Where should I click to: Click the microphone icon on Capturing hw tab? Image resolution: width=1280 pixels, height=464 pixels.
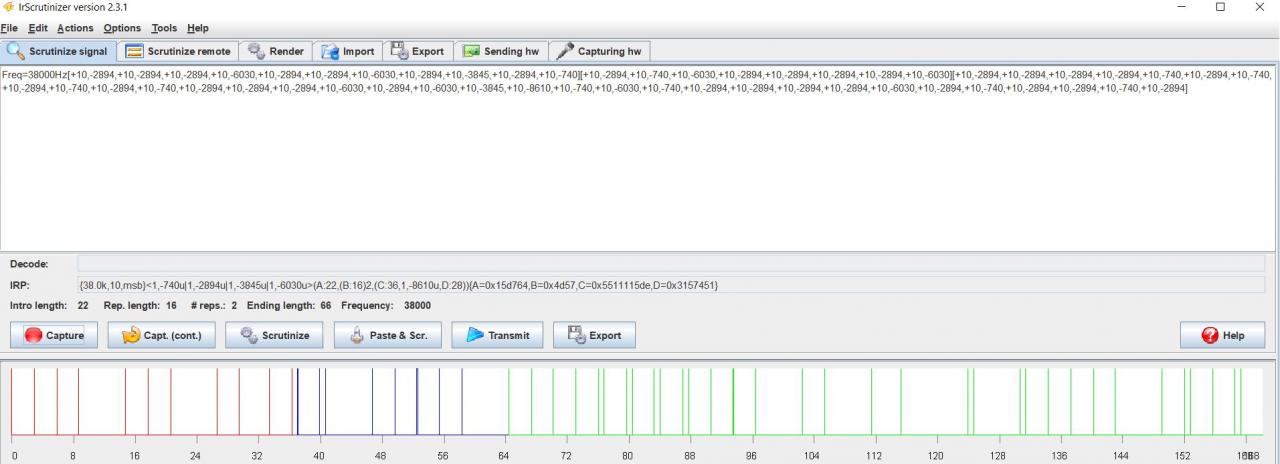565,51
